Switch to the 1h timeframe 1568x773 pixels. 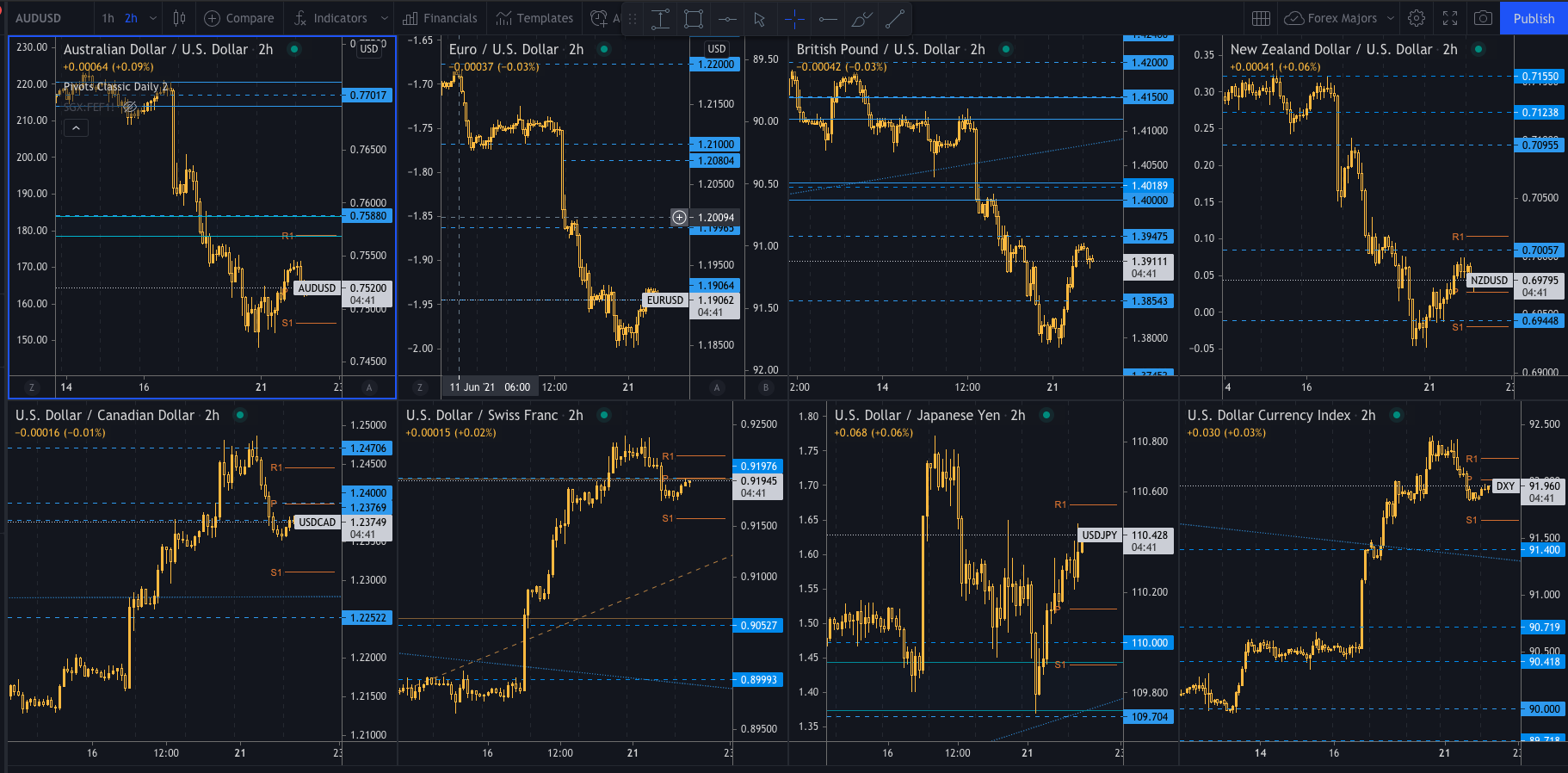point(108,18)
